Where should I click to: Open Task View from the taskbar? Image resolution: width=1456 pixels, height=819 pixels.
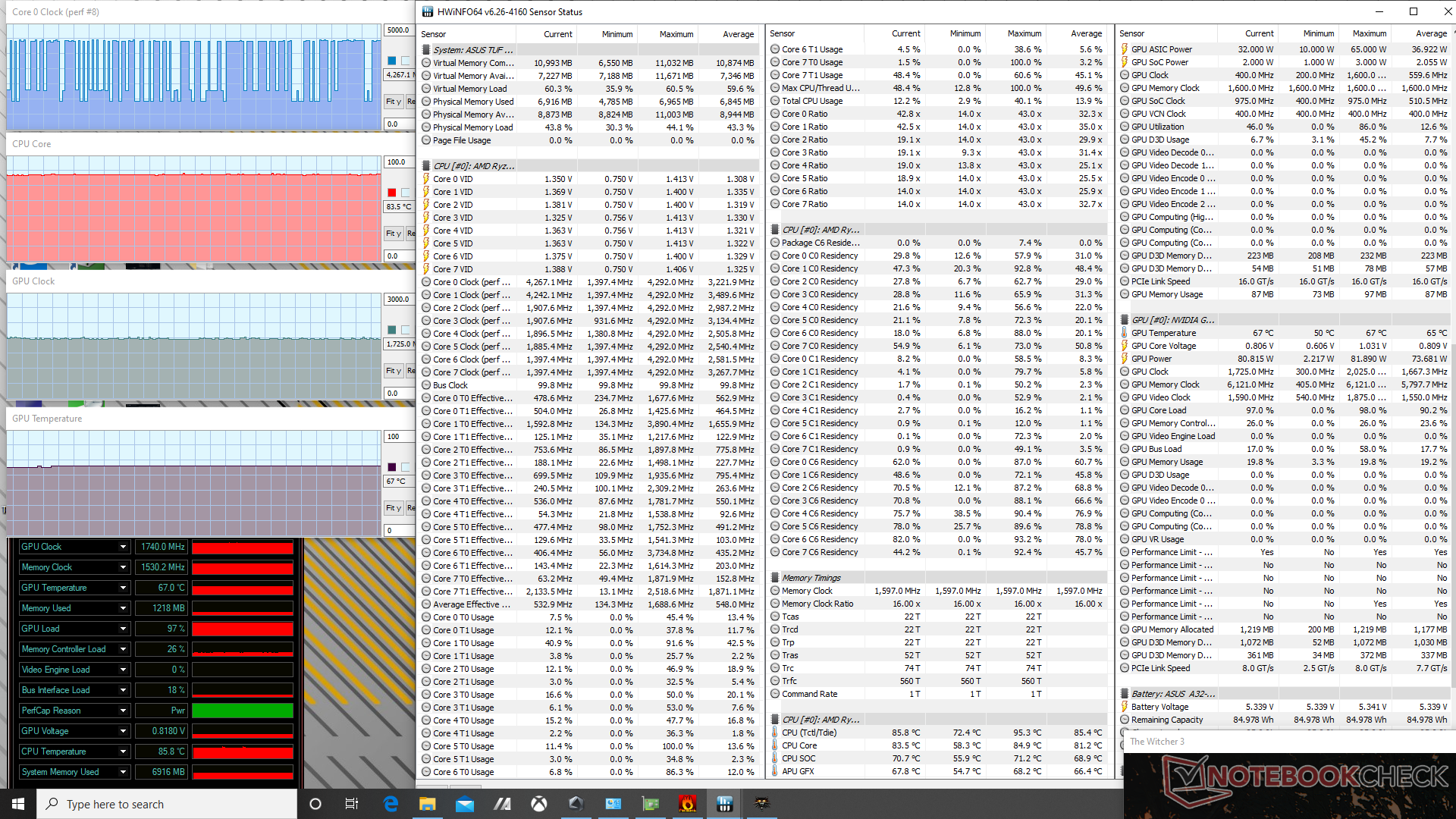click(x=351, y=804)
